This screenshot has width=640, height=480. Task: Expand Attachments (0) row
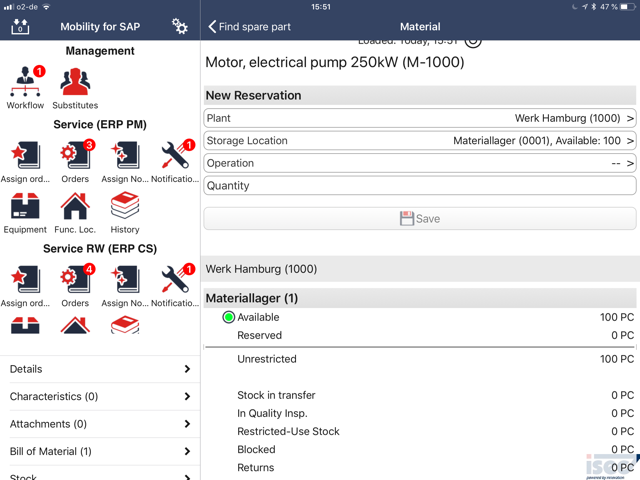[x=100, y=424]
